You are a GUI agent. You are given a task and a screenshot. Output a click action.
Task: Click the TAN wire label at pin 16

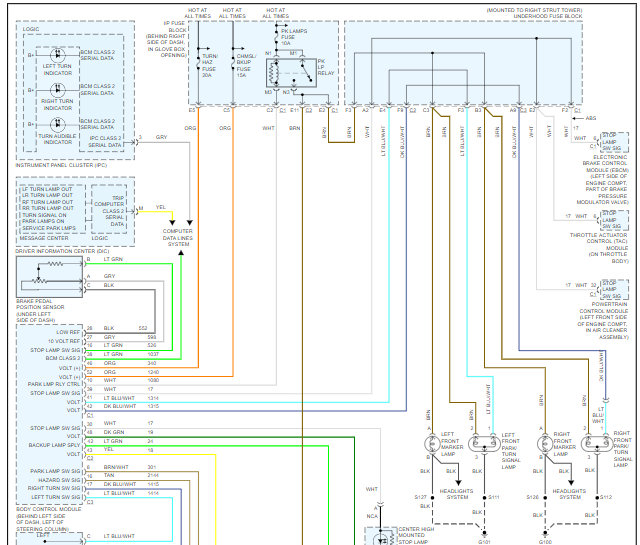[109, 475]
